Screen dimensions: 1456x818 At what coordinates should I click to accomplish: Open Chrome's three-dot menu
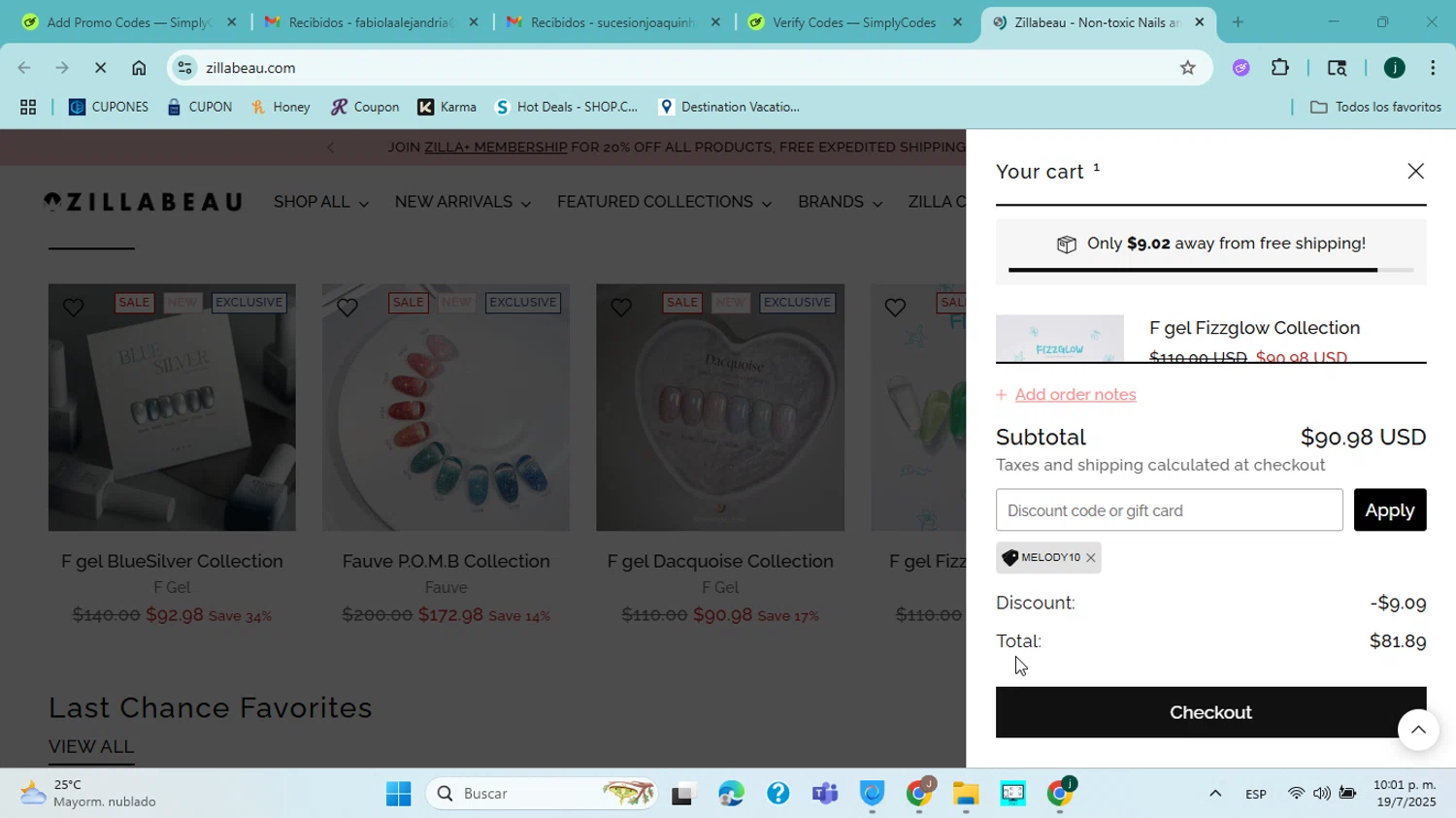[x=1433, y=68]
